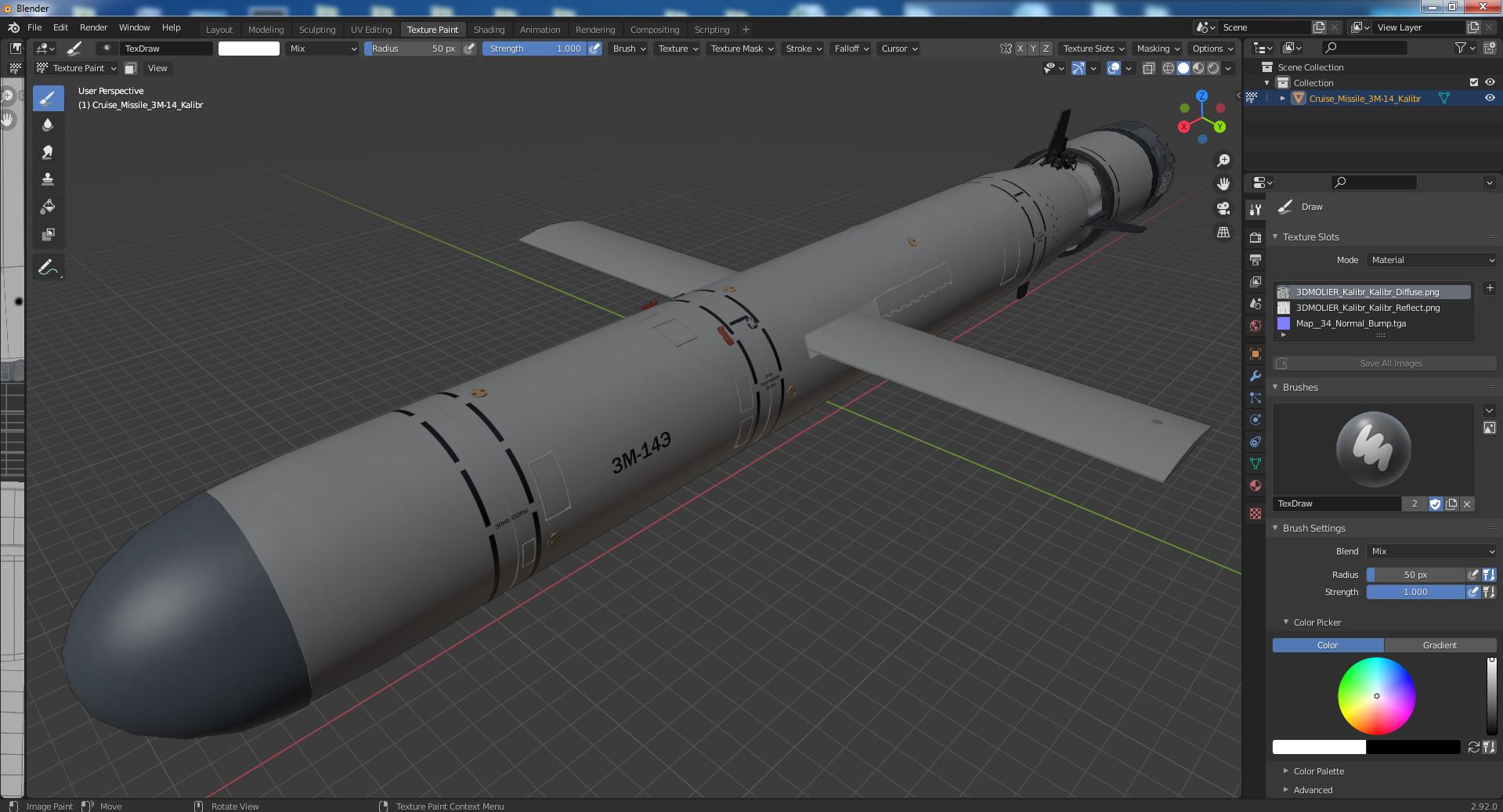The width and height of the screenshot is (1503, 812).
Task: Select the Mask tool
Action: 48,234
